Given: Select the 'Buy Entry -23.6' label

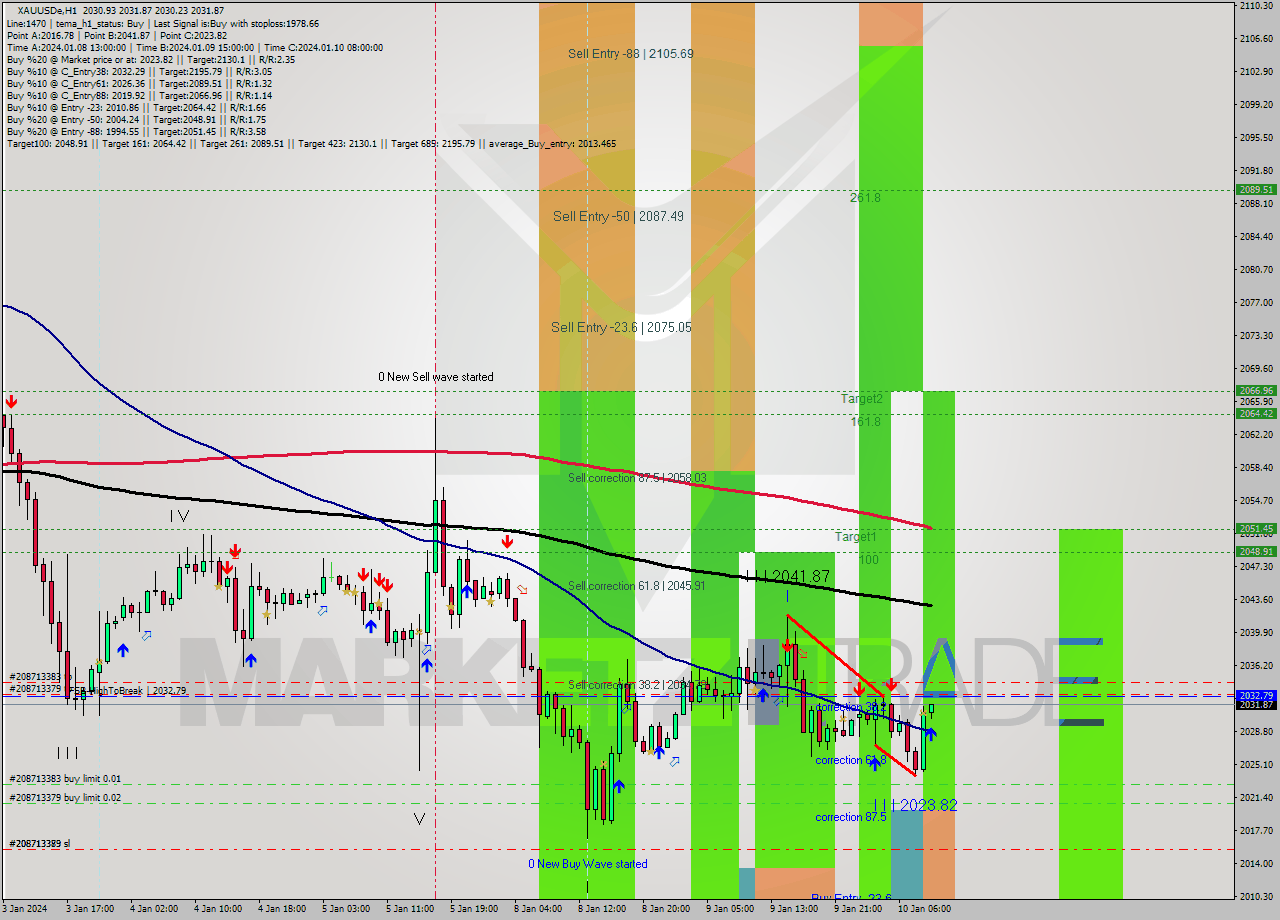Looking at the screenshot, I should tap(851, 898).
